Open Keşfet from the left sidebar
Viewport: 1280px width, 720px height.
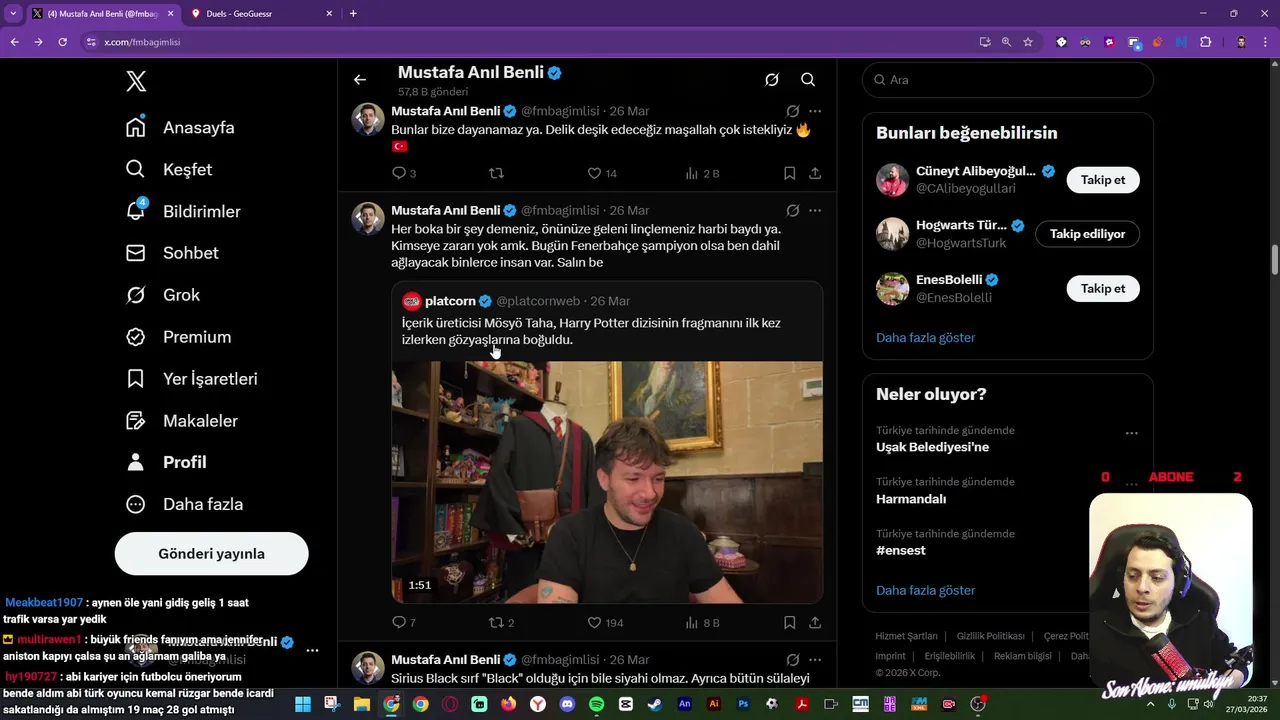(169, 170)
